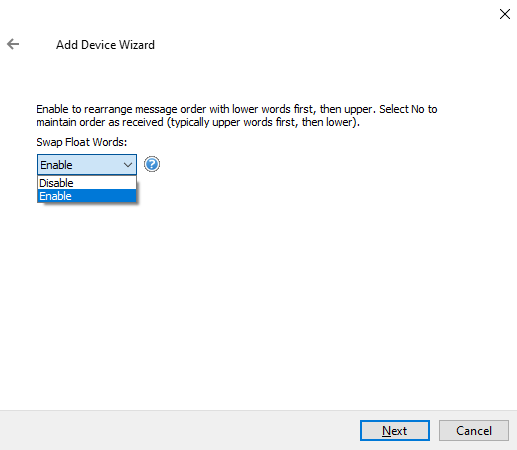Click the description paragraph about message order
Viewport: 517px width, 450px height.
pos(237,116)
